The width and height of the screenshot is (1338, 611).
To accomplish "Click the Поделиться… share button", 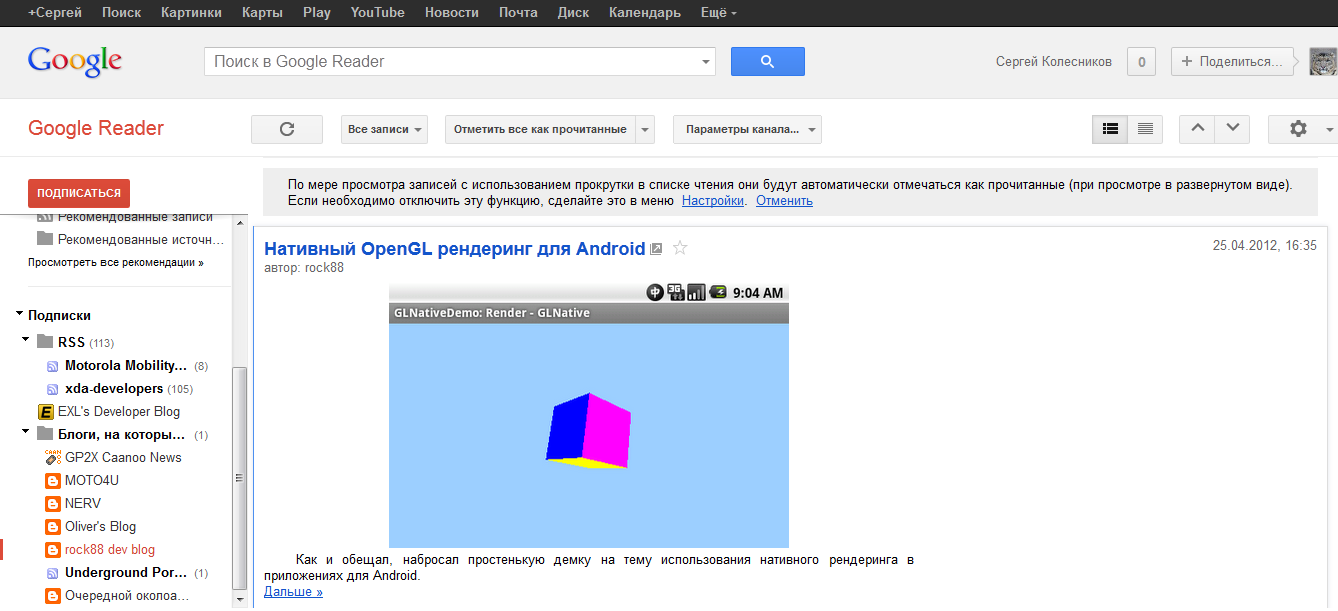I will tap(1232, 61).
